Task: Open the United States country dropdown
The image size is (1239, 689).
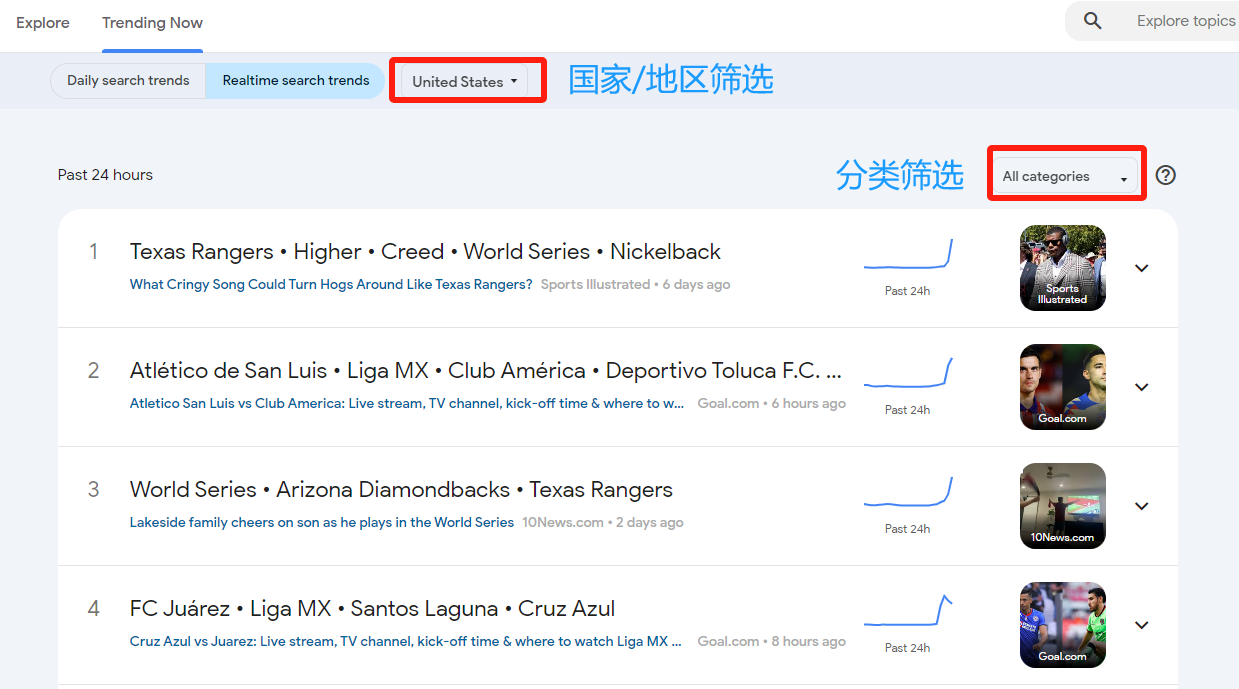Action: click(465, 82)
